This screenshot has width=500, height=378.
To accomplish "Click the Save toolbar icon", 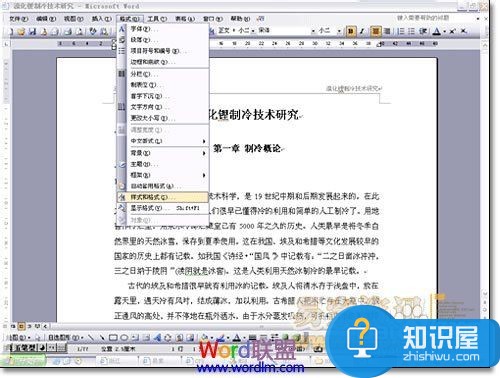I will pos(32,31).
